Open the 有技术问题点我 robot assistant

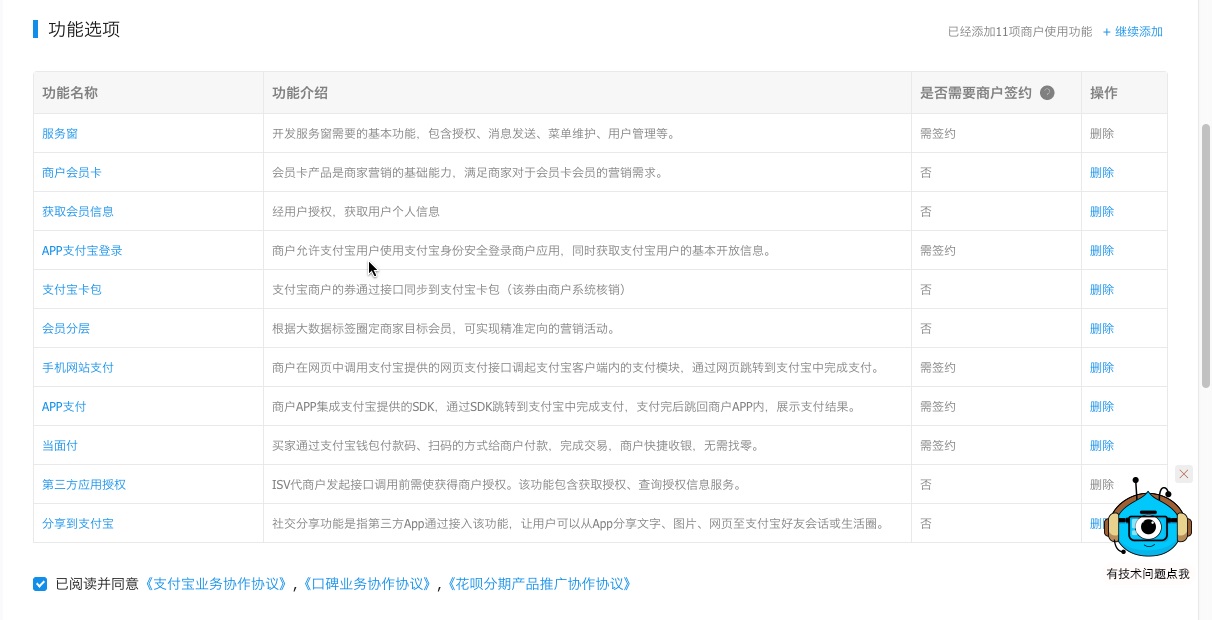pos(1147,525)
